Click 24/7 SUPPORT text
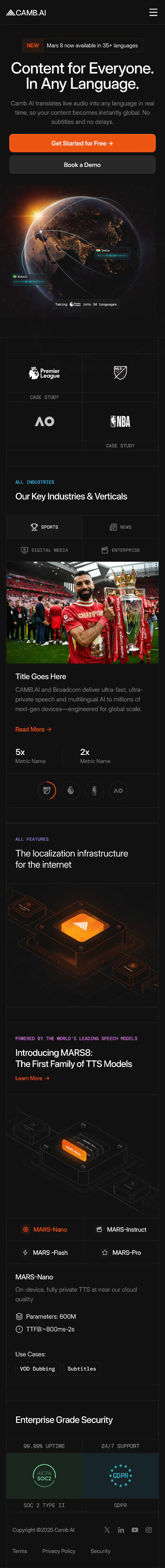This screenshot has height=1568, width=165. tap(120, 1445)
